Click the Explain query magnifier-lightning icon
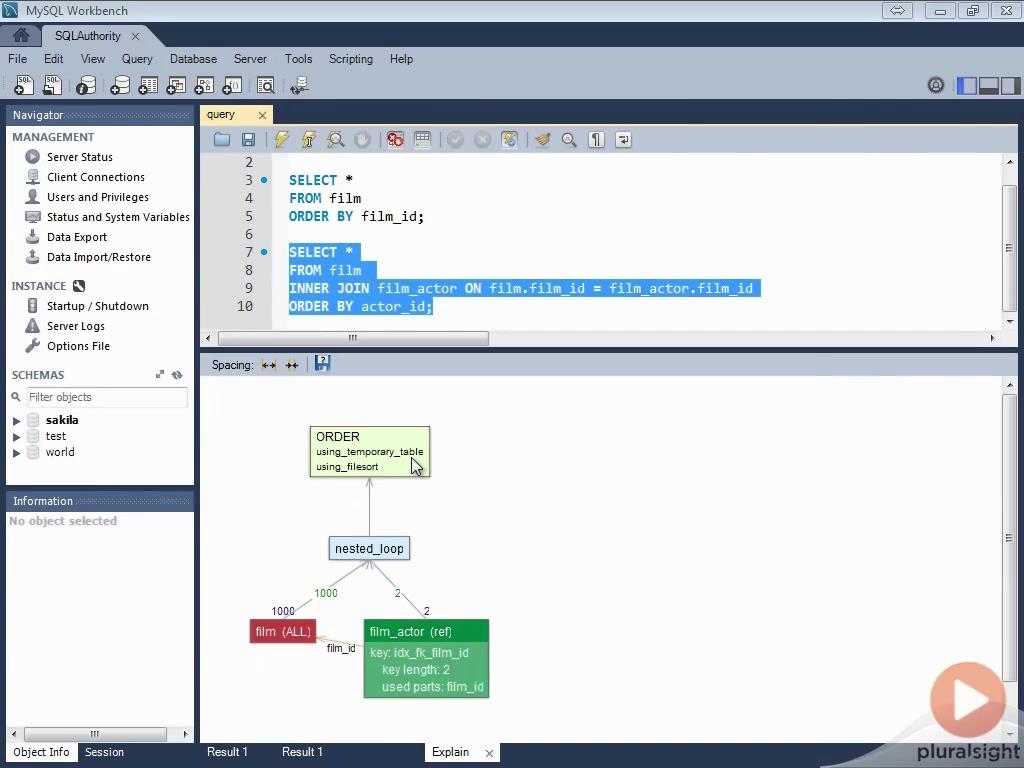 [x=336, y=140]
